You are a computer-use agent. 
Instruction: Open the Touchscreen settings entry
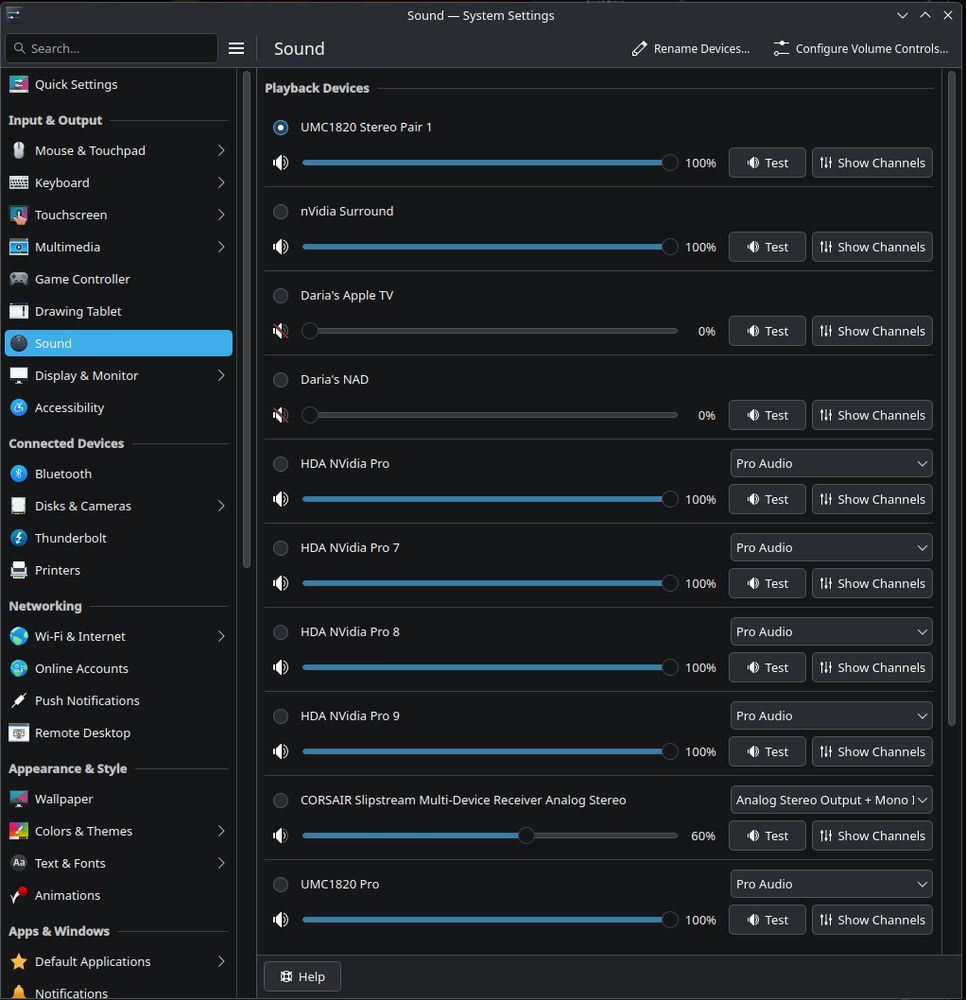click(119, 215)
